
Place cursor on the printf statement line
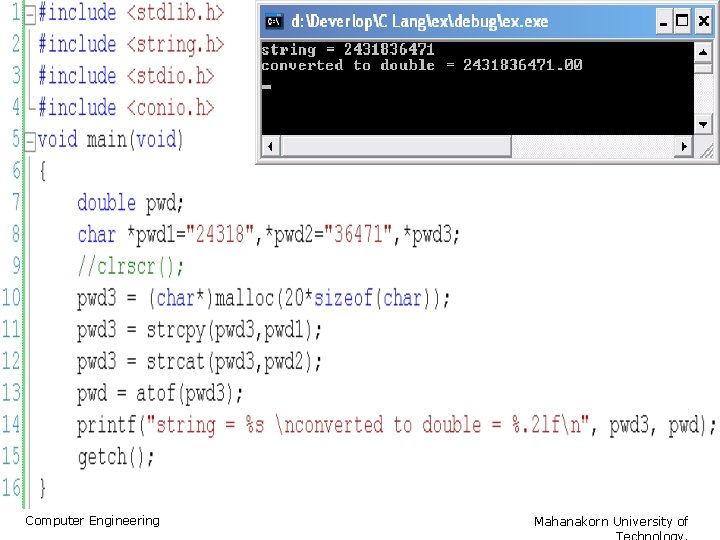pyautogui.click(x=396, y=425)
